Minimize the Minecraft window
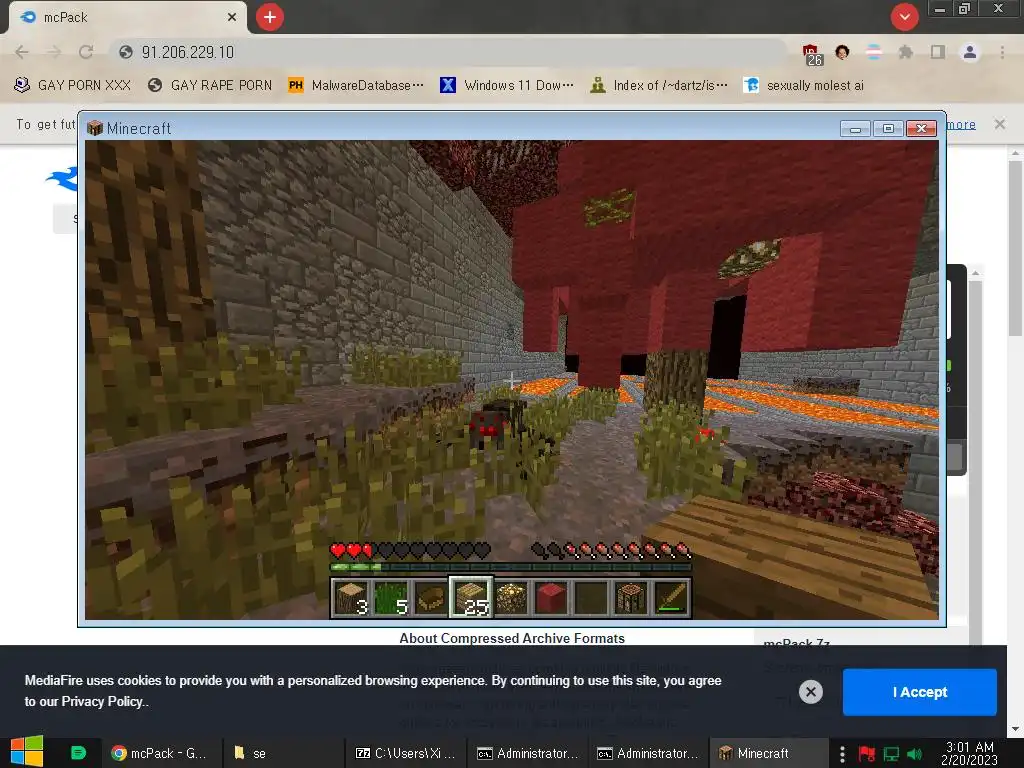This screenshot has height=768, width=1024. click(856, 129)
